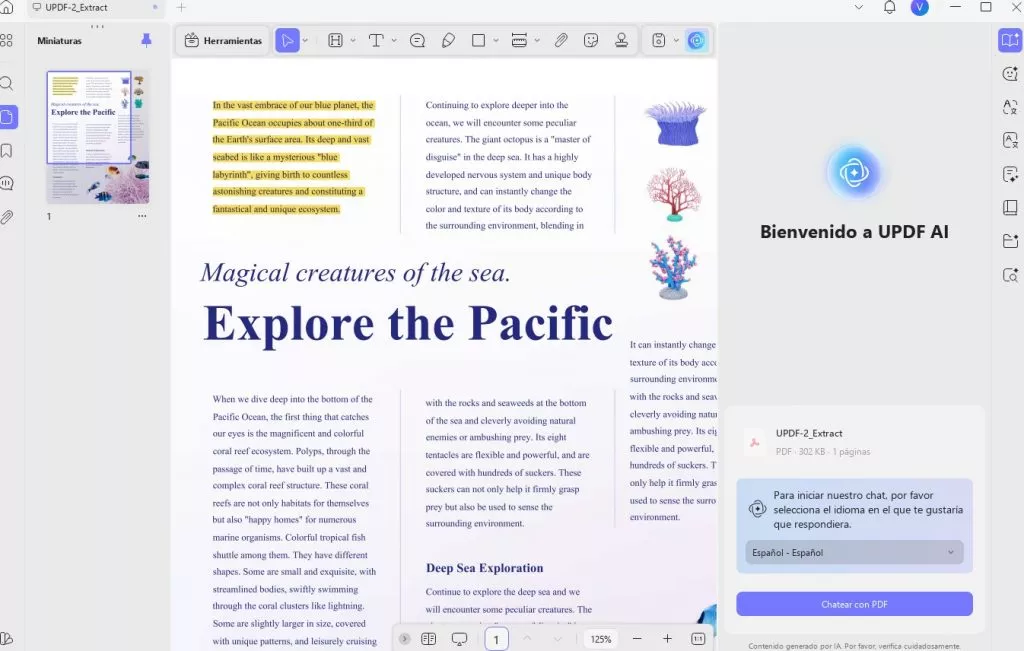Select the text typewriter tool

pos(376,40)
